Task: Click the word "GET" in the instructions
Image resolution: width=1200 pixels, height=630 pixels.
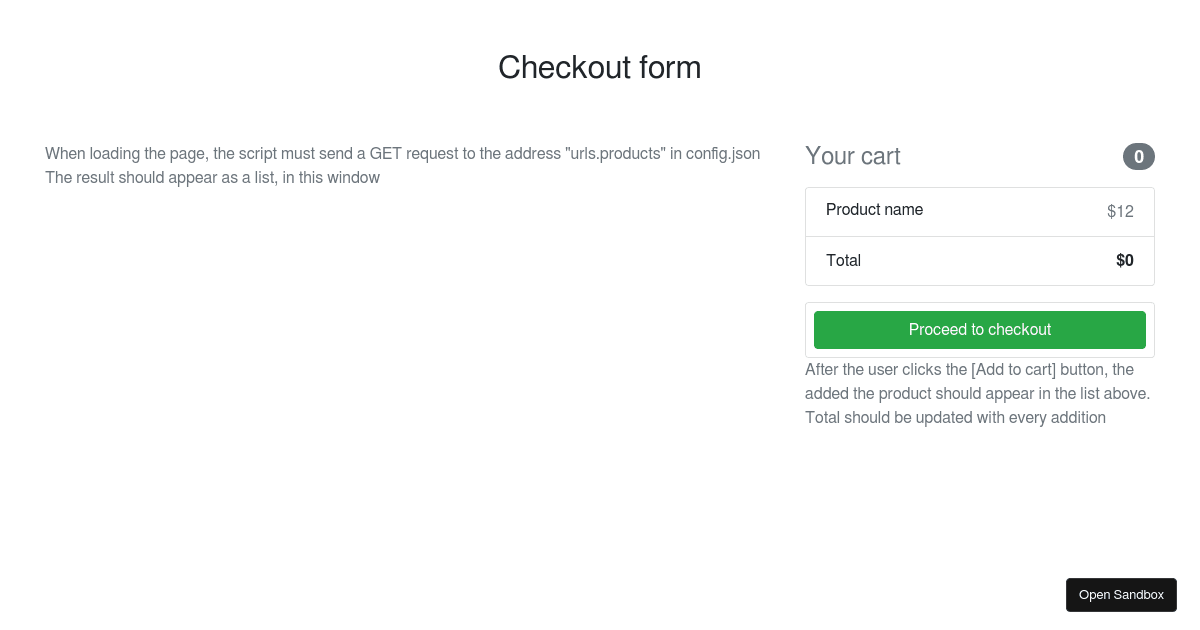Action: 387,154
